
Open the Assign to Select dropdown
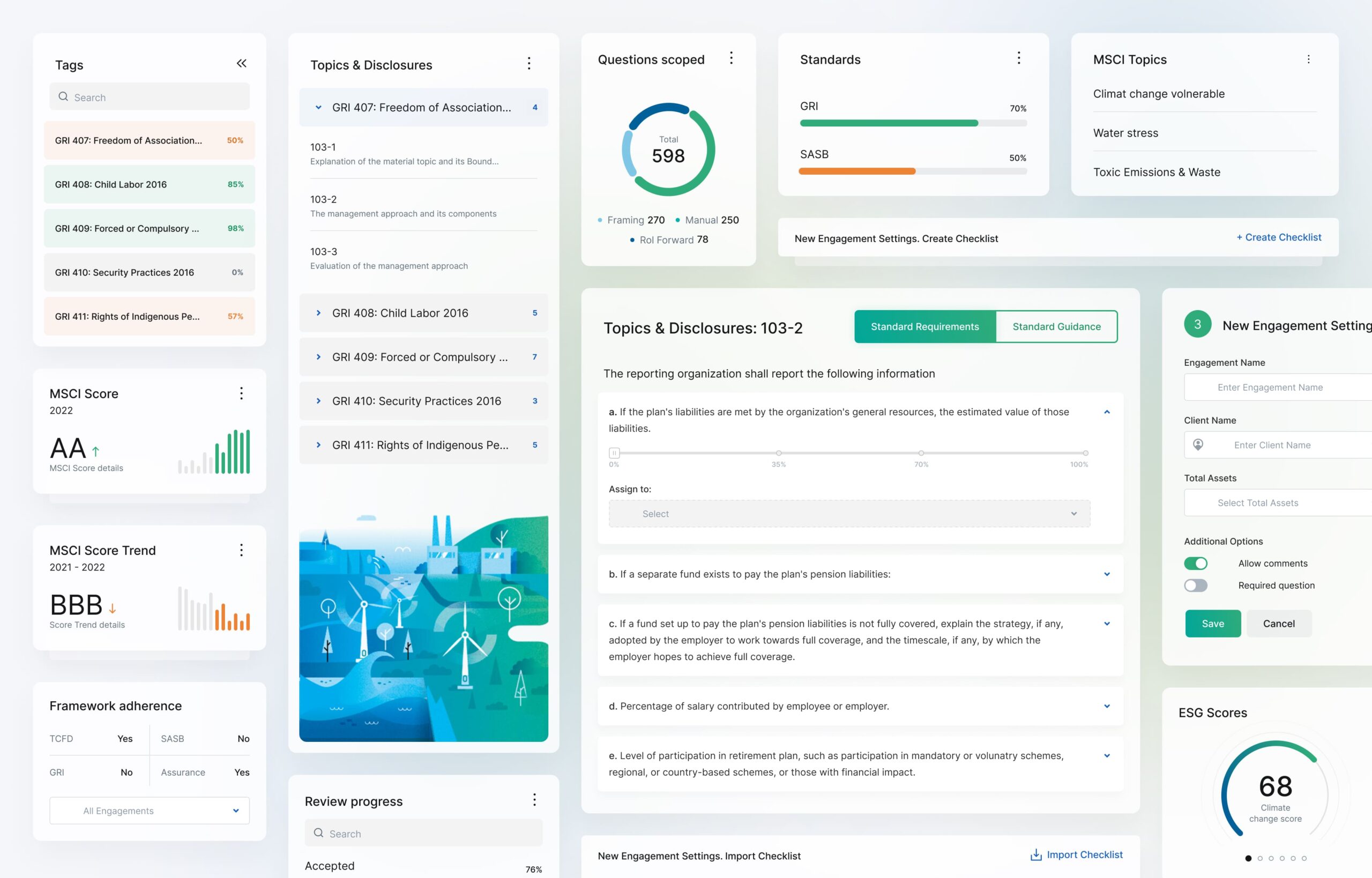[x=849, y=514]
